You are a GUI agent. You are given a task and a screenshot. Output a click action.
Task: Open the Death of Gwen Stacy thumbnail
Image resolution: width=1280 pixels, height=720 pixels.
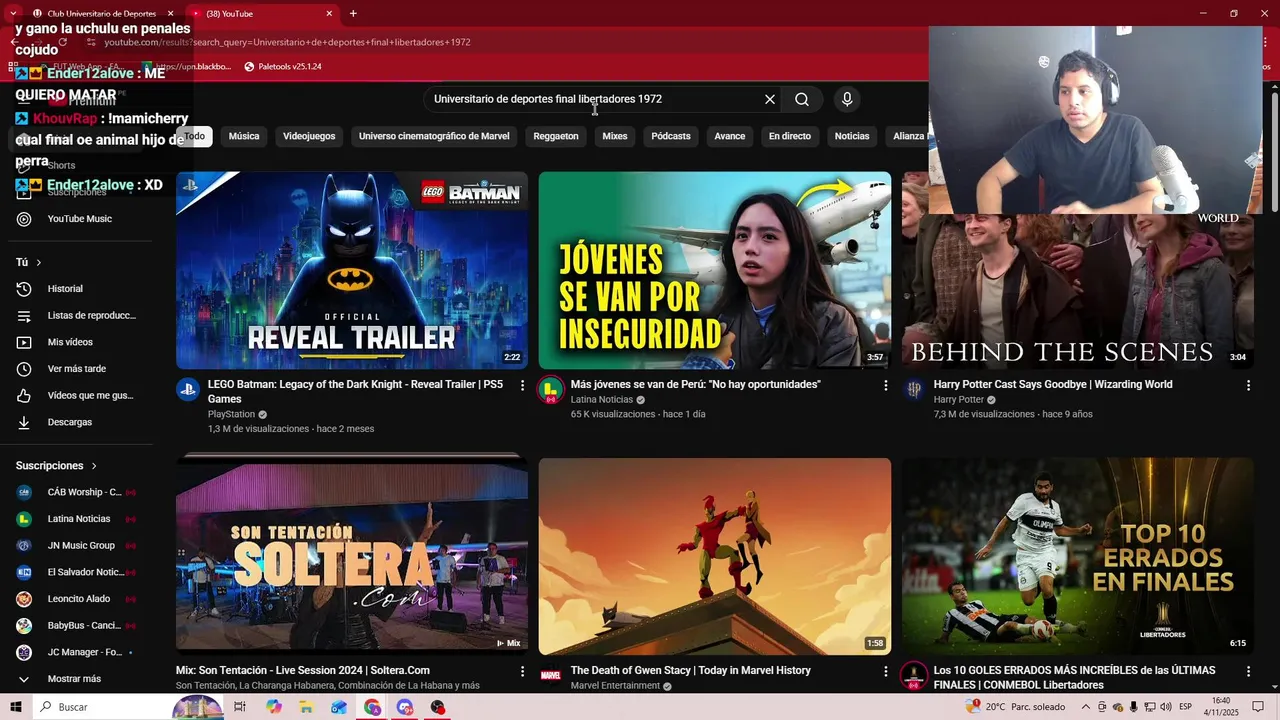pos(715,556)
